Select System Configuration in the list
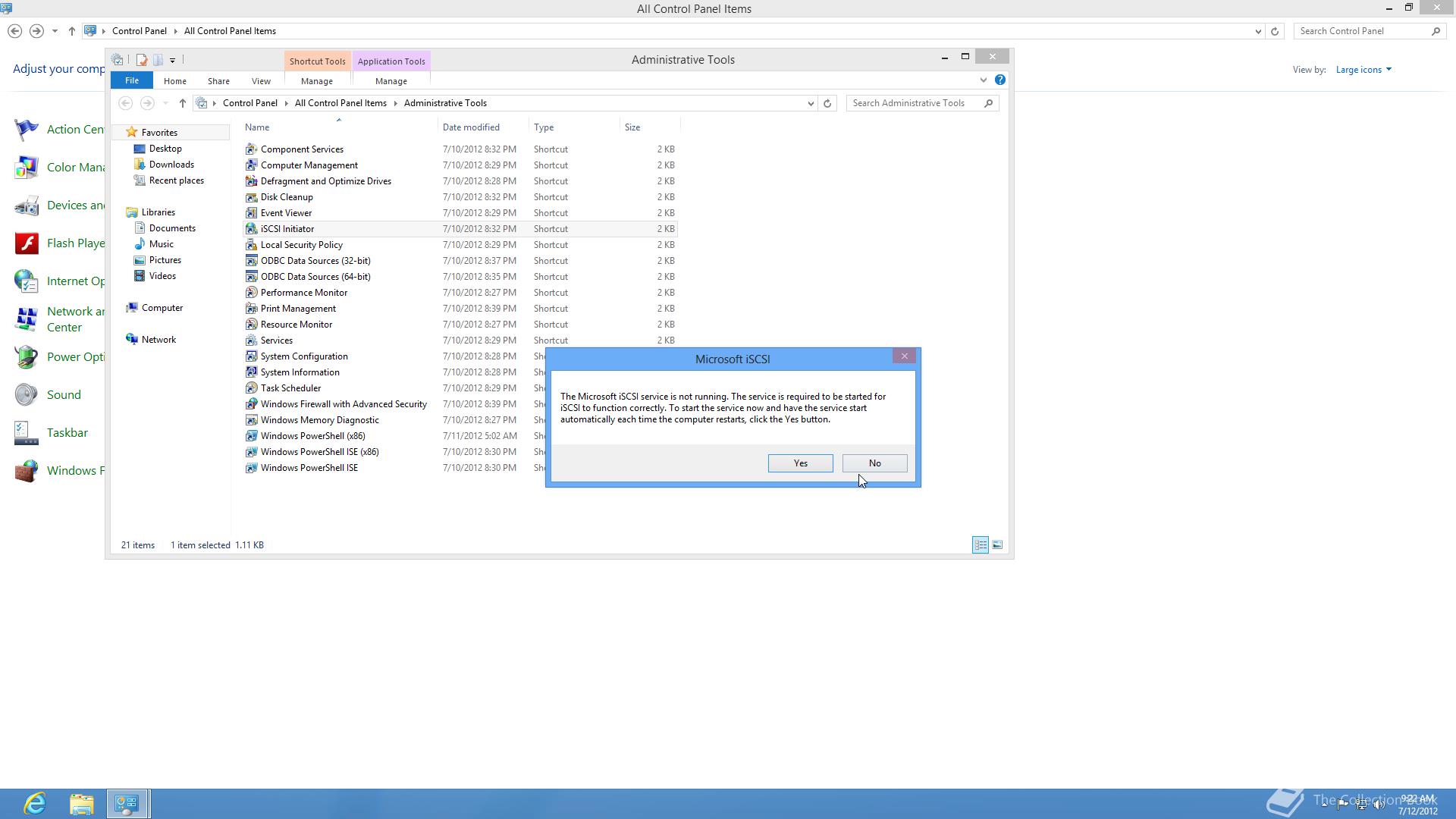 click(x=304, y=356)
